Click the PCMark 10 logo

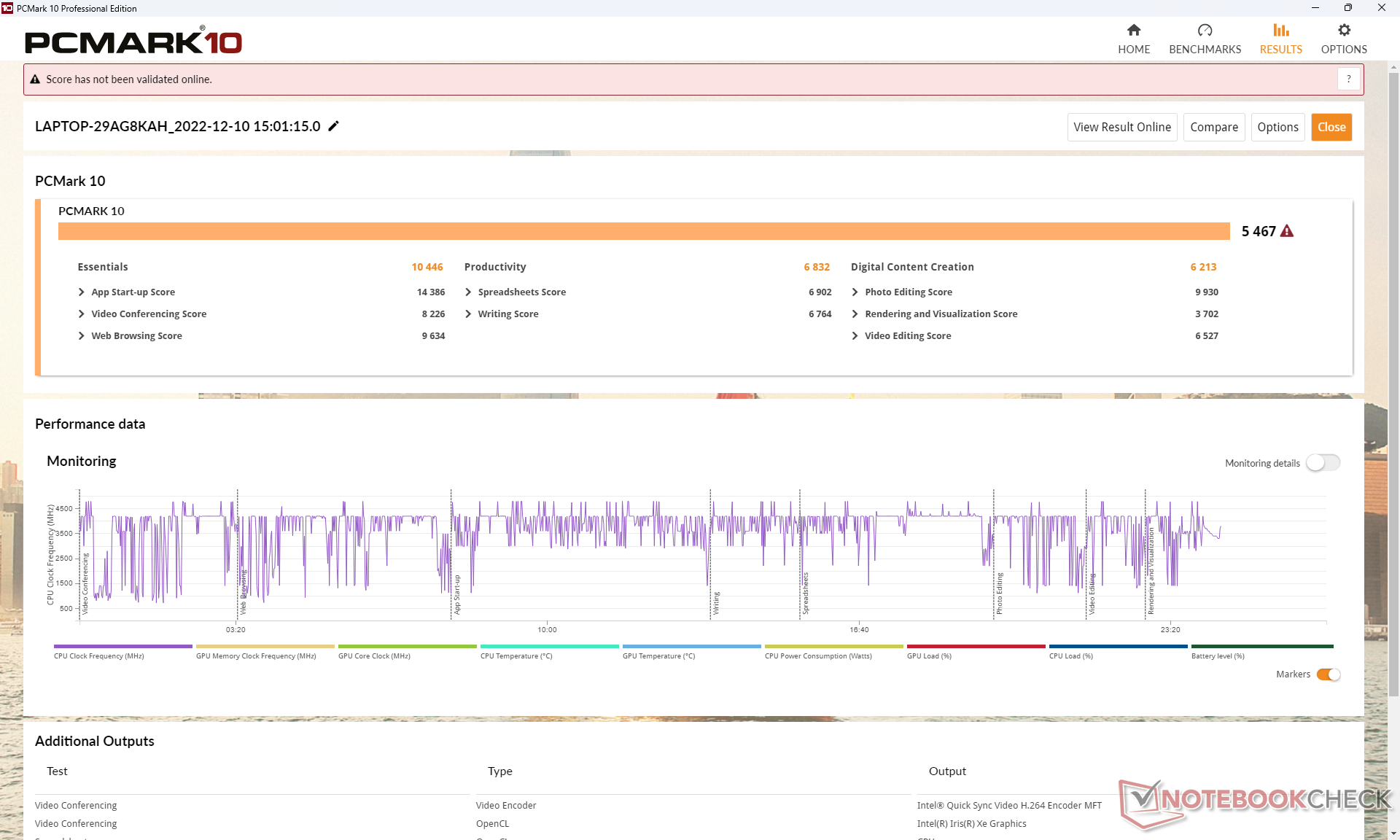click(133, 41)
